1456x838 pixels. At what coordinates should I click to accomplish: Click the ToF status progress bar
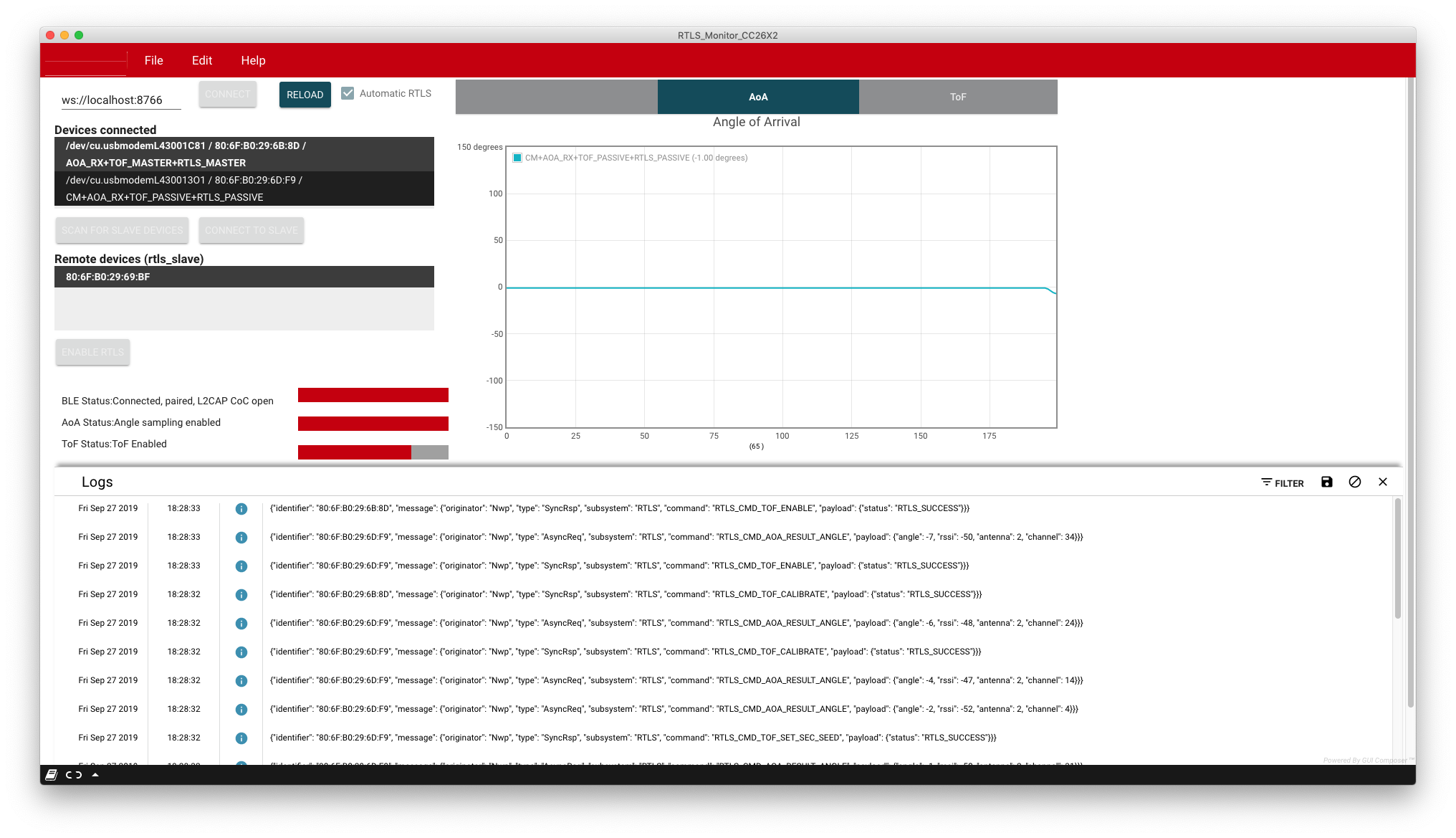click(x=373, y=452)
